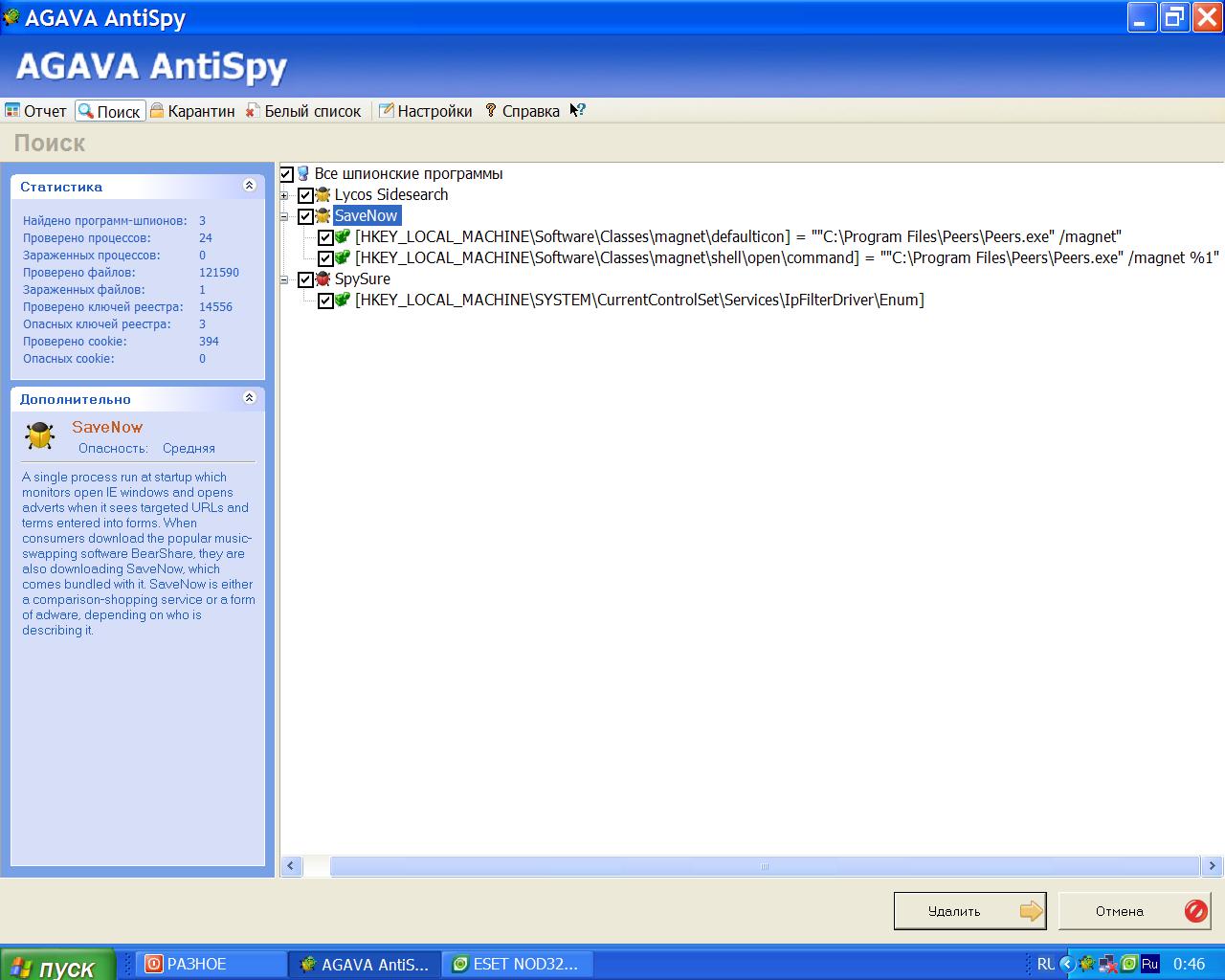Viewport: 1225px width, 980px height.
Task: Open the Справка help menu
Action: [x=523, y=111]
